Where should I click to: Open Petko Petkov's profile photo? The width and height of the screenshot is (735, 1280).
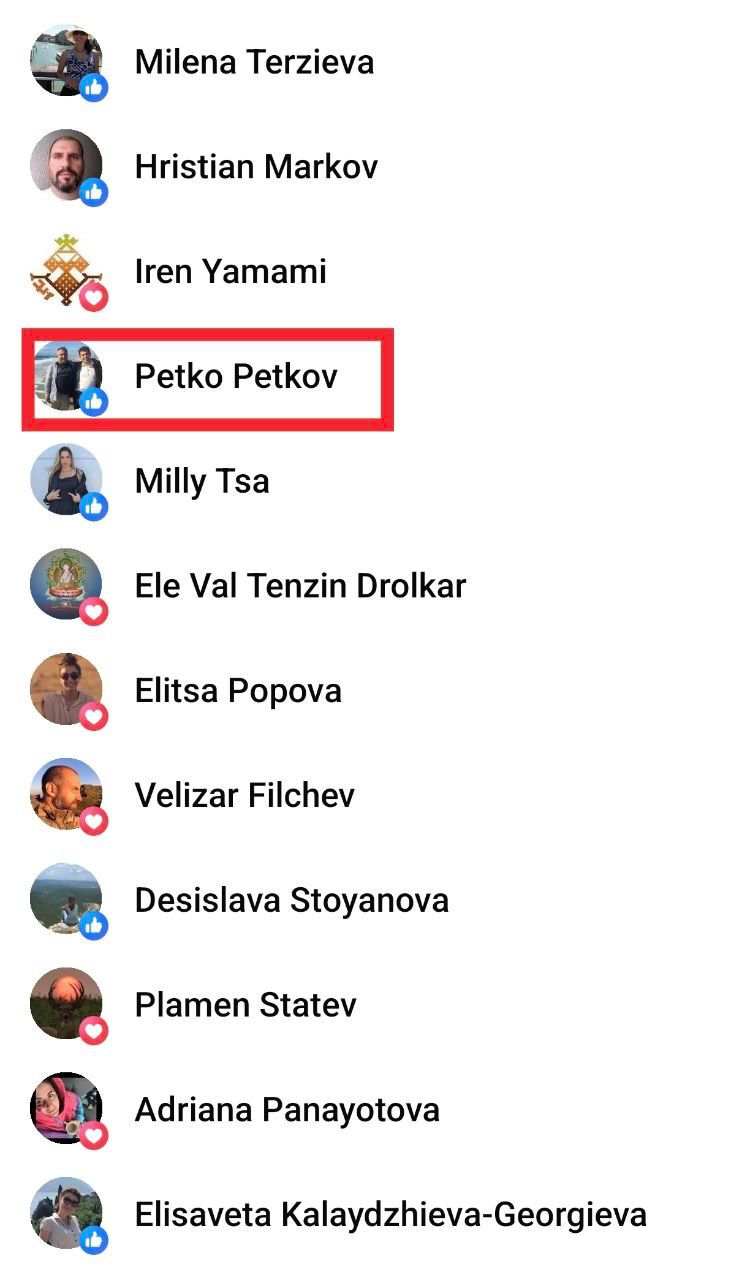click(66, 375)
